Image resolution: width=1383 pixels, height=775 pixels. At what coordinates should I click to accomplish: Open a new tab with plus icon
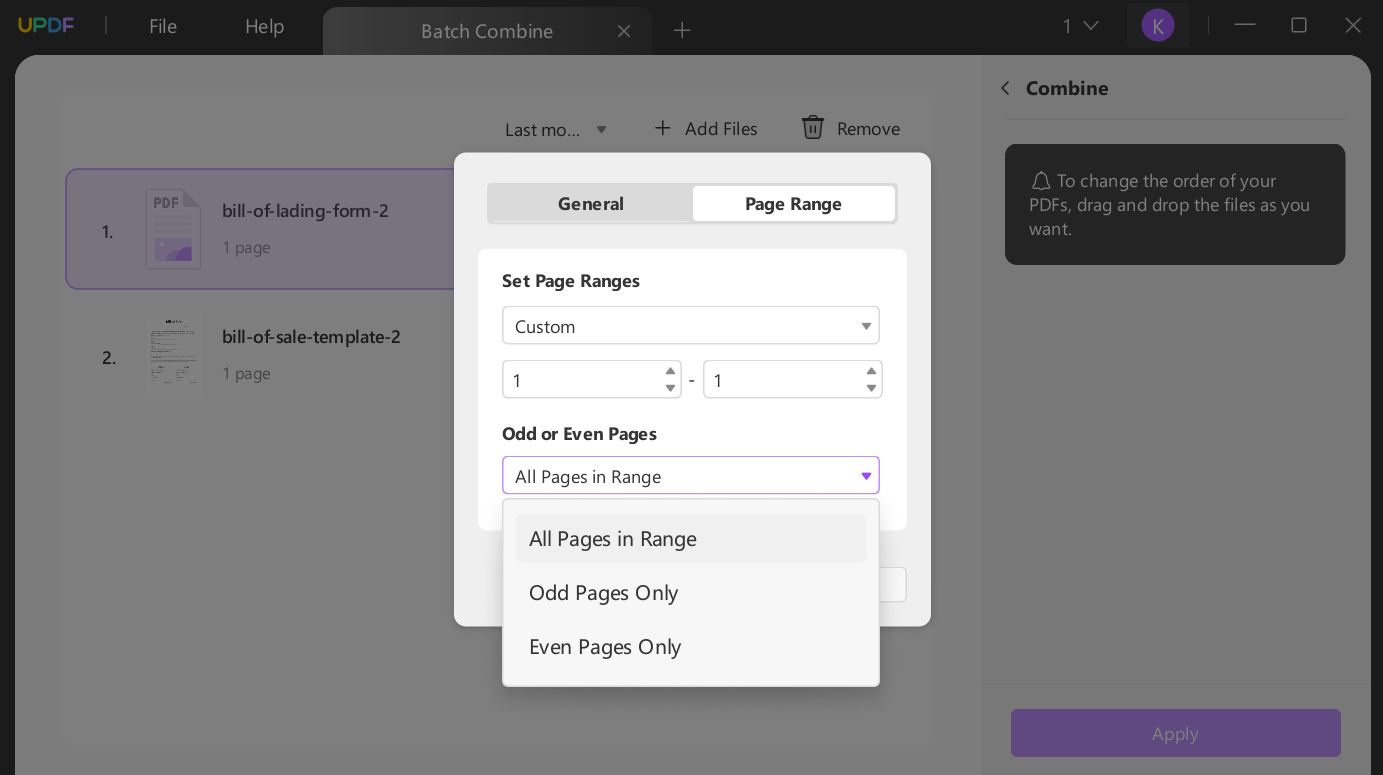[682, 31]
